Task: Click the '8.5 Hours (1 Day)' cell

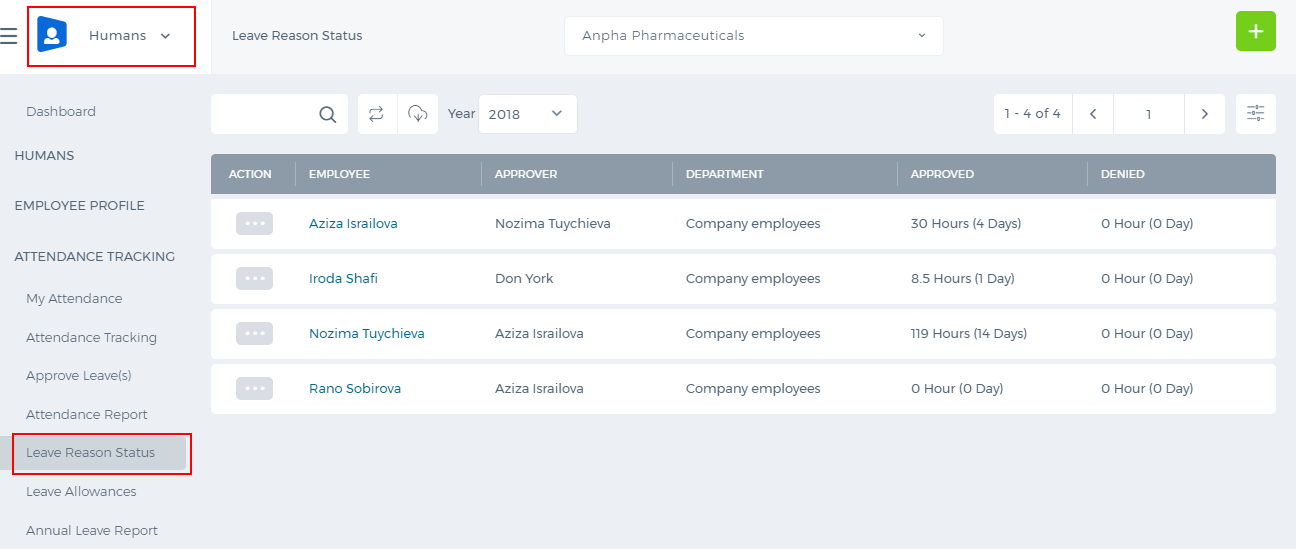Action: tap(963, 279)
